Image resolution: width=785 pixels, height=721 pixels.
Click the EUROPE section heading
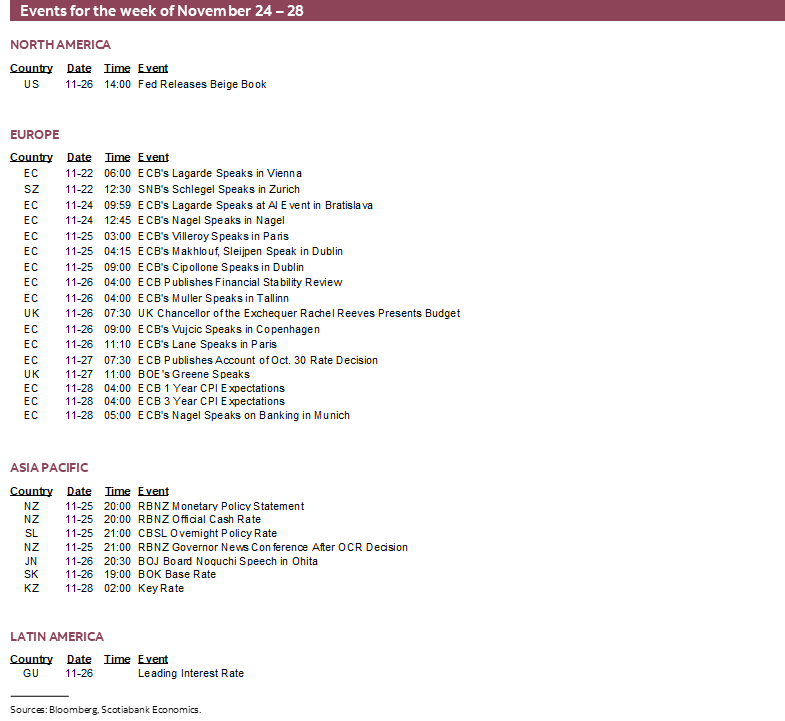point(35,134)
